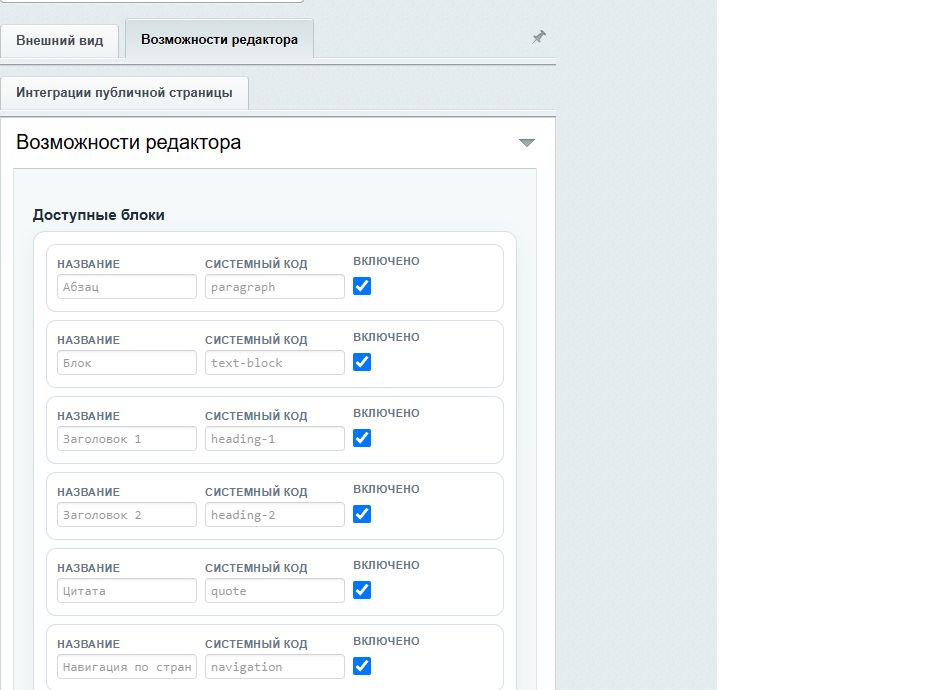Select the Возможности редактора tab
The height and width of the screenshot is (690, 925).
219,40
